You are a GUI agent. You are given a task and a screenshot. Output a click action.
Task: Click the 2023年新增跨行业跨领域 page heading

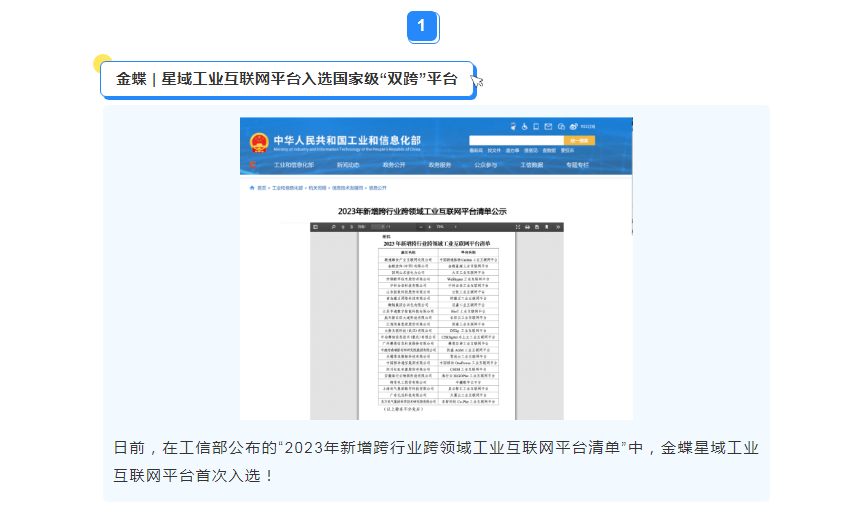(x=422, y=211)
